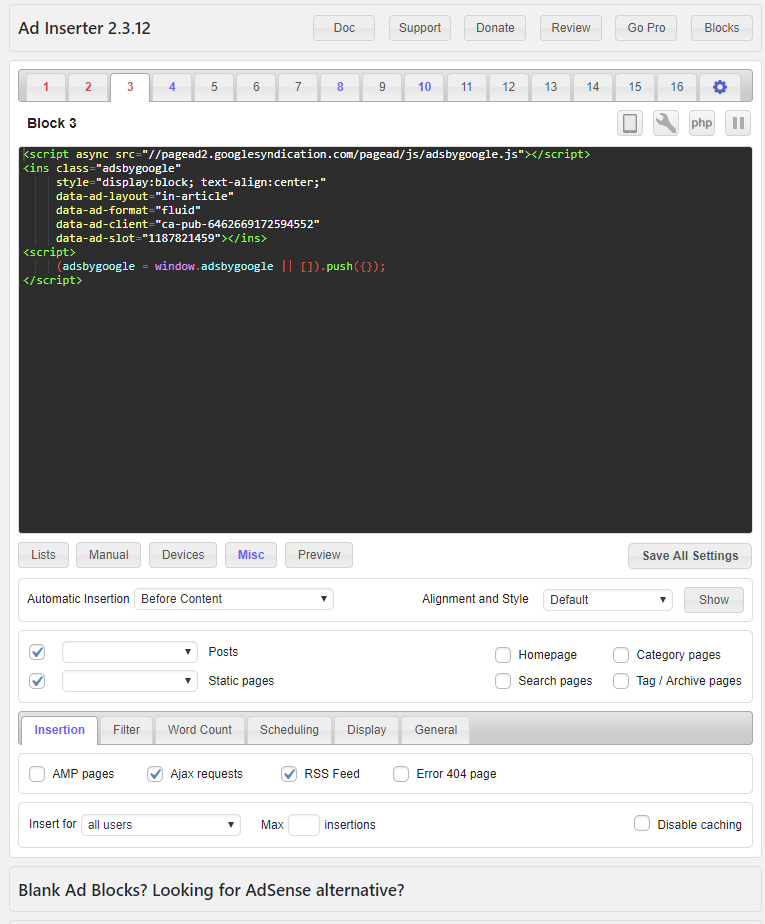
Task: Click the Manual insertion button
Action: point(108,555)
